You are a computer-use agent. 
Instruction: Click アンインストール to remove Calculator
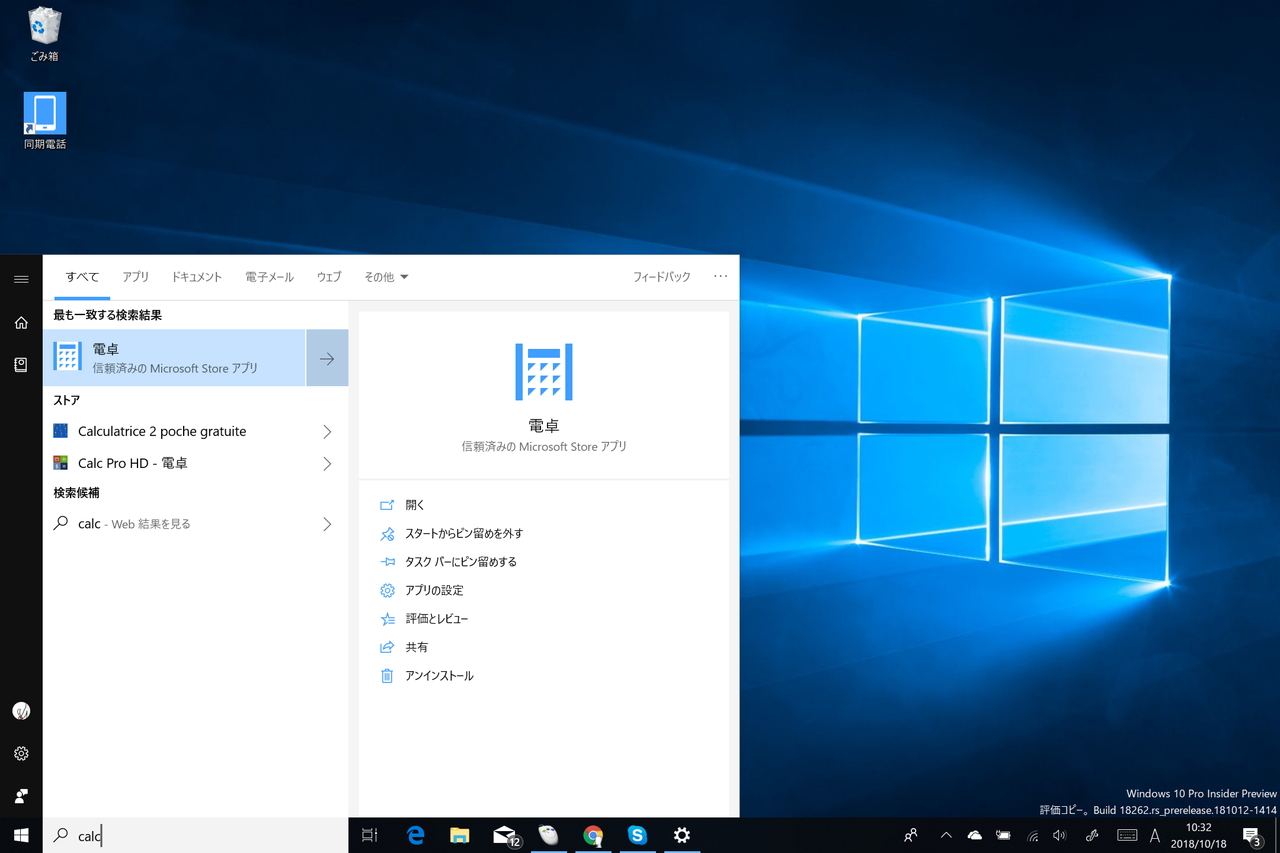pyautogui.click(x=439, y=675)
